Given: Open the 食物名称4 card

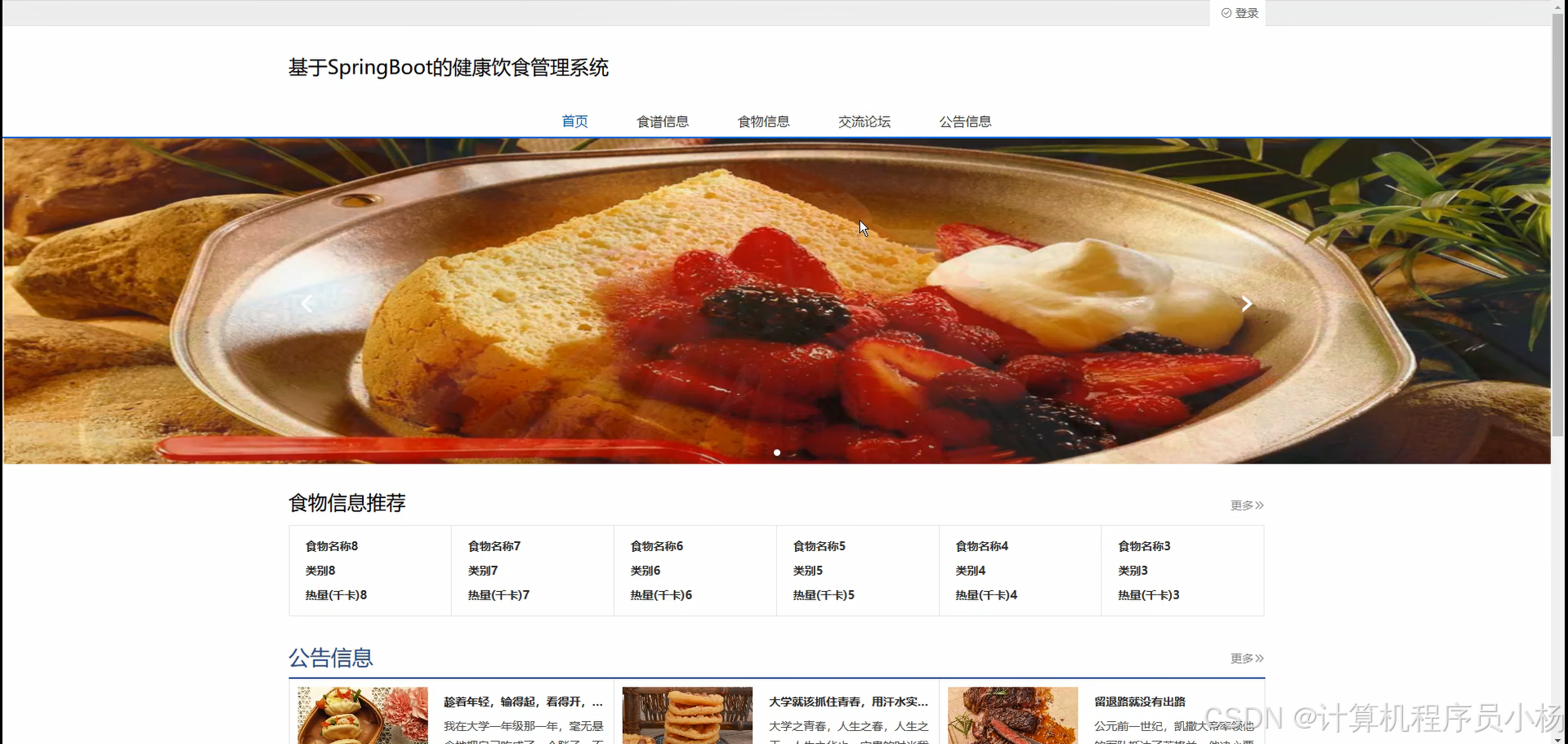Looking at the screenshot, I should coord(1021,571).
